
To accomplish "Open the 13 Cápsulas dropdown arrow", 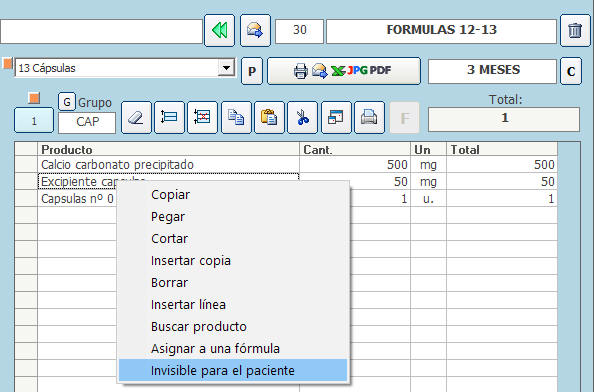I will 226,68.
